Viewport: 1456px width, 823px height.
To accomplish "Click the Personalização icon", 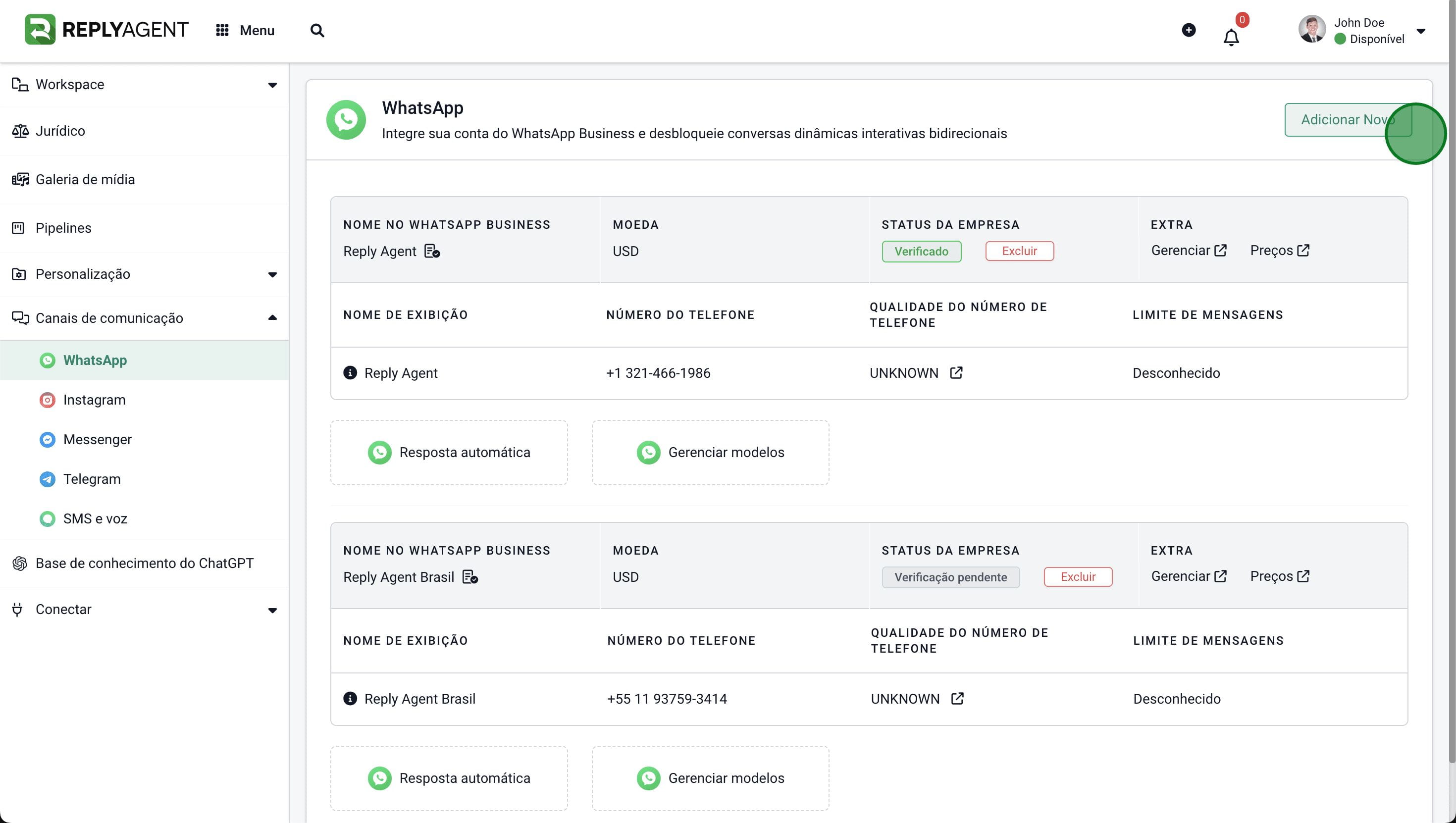I will click(x=19, y=274).
